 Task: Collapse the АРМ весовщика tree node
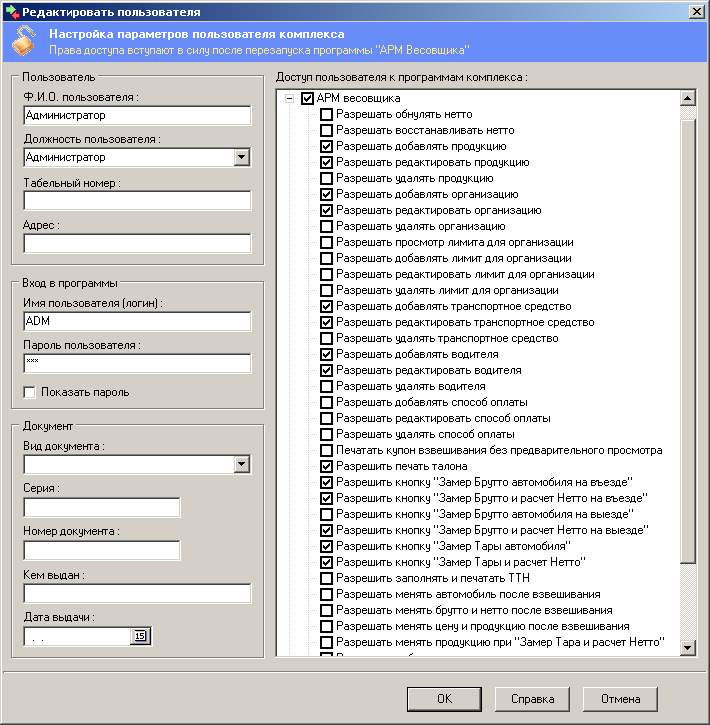[290, 99]
